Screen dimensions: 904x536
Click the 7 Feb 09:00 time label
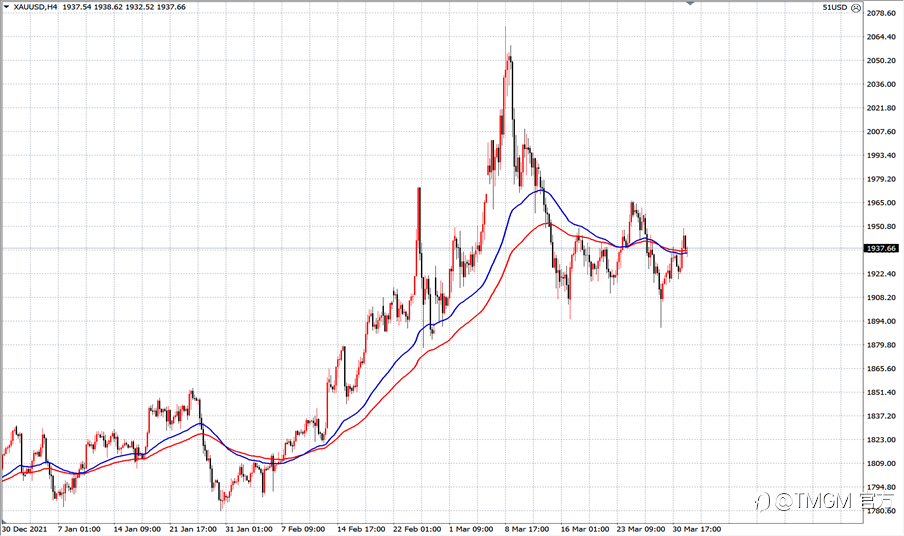pyautogui.click(x=303, y=529)
